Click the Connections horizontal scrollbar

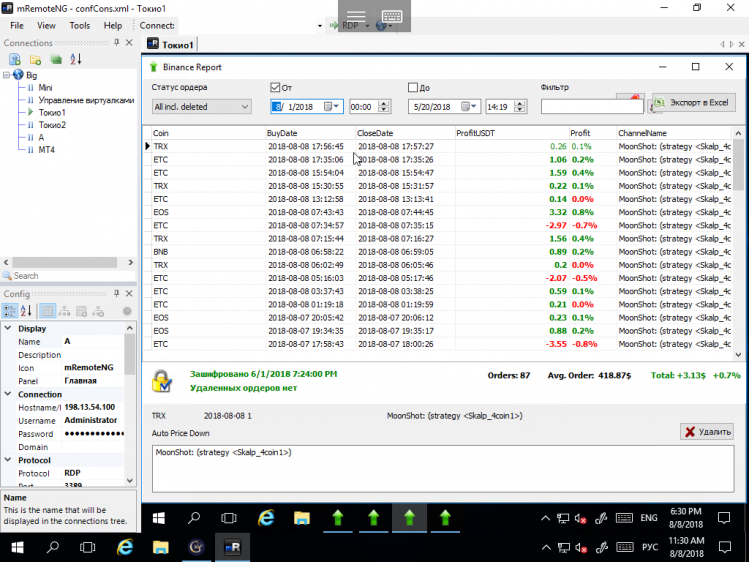click(65, 262)
